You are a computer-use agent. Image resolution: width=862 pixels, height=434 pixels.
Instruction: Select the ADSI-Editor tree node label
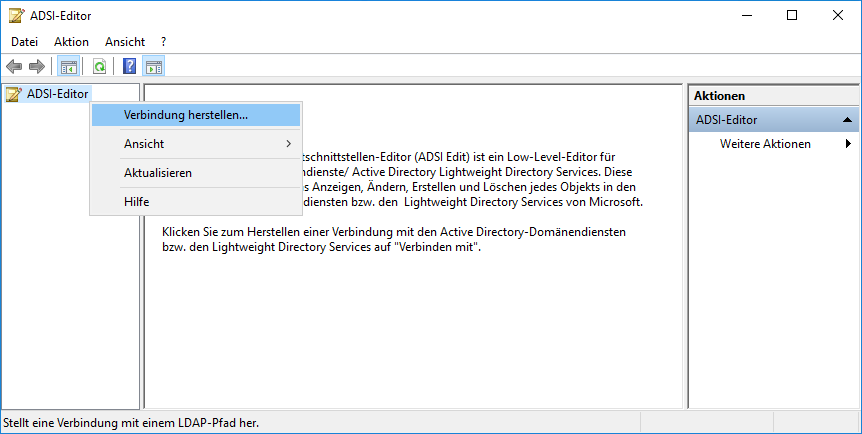[x=57, y=94]
